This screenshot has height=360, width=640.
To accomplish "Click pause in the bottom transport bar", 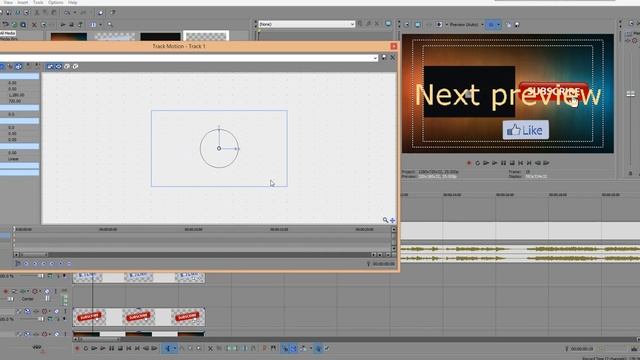I will click(x=111, y=349).
